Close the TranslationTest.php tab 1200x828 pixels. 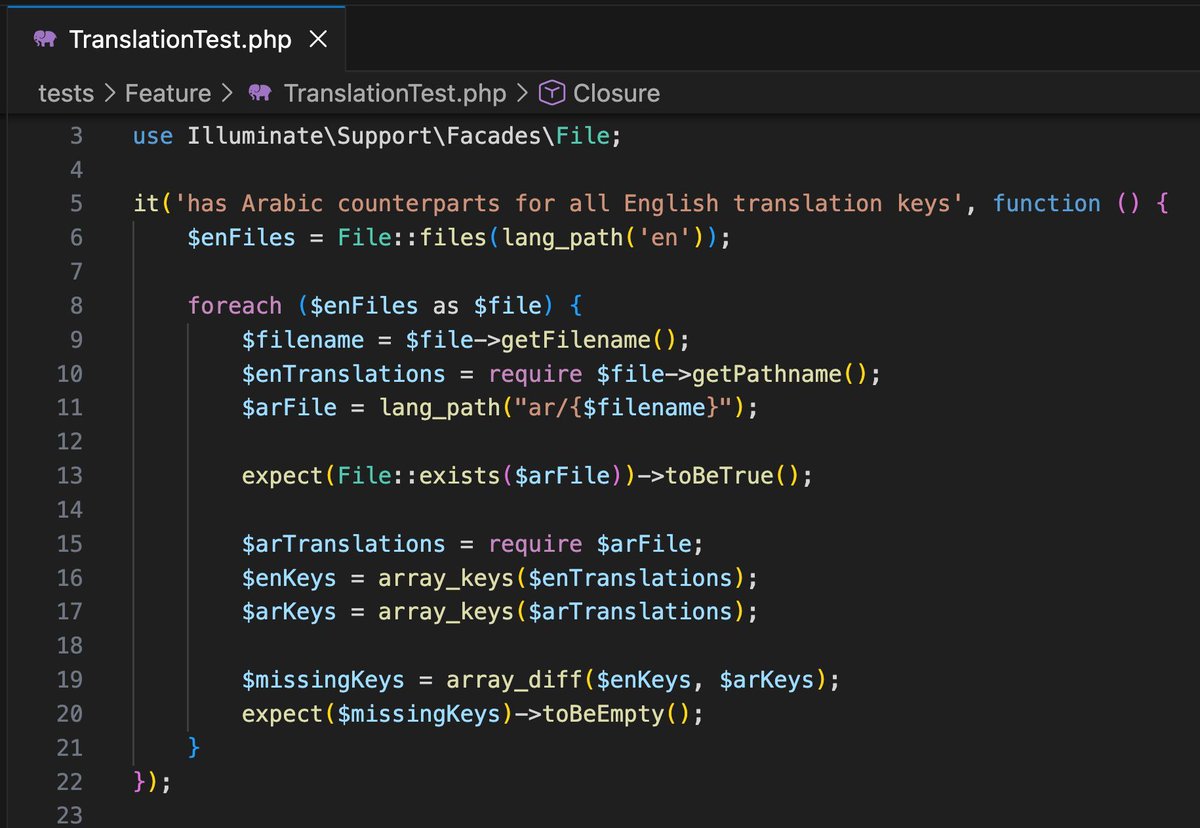[x=318, y=40]
